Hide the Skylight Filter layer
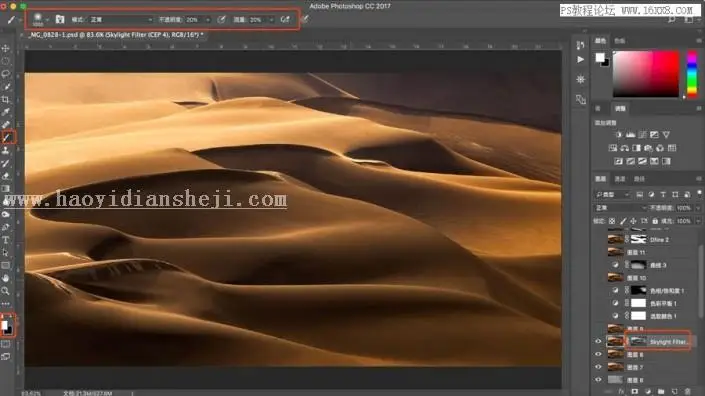Viewport: 705px width, 396px height. click(x=598, y=341)
